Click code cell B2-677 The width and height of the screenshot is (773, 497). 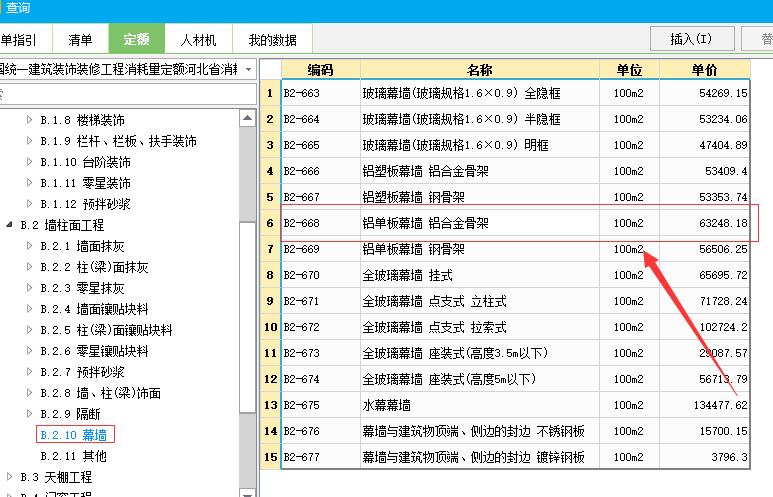pyautogui.click(x=320, y=457)
